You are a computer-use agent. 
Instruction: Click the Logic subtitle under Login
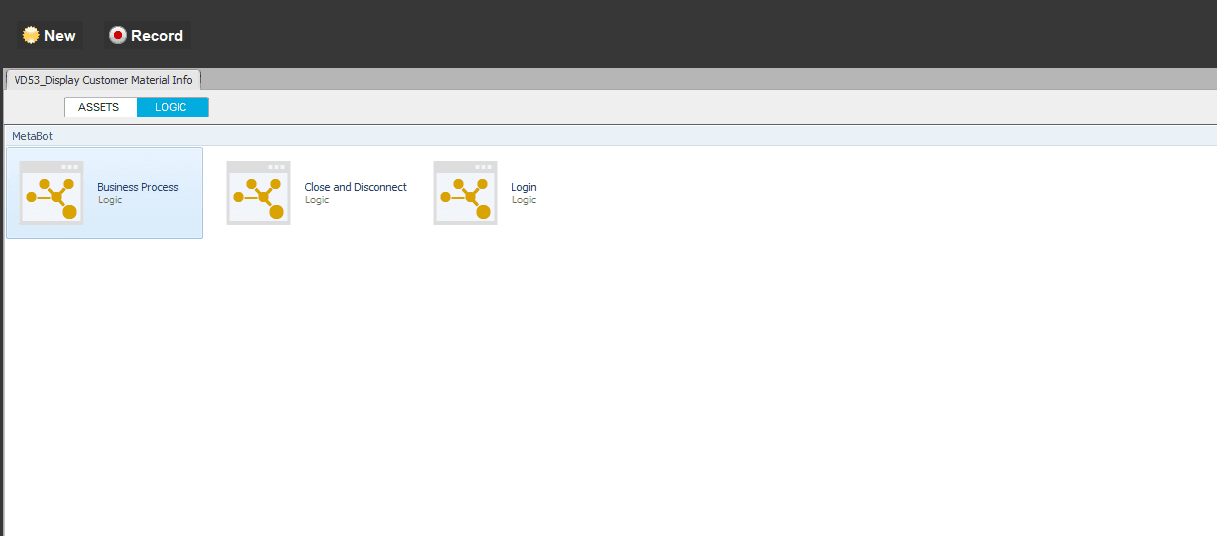tap(524, 200)
